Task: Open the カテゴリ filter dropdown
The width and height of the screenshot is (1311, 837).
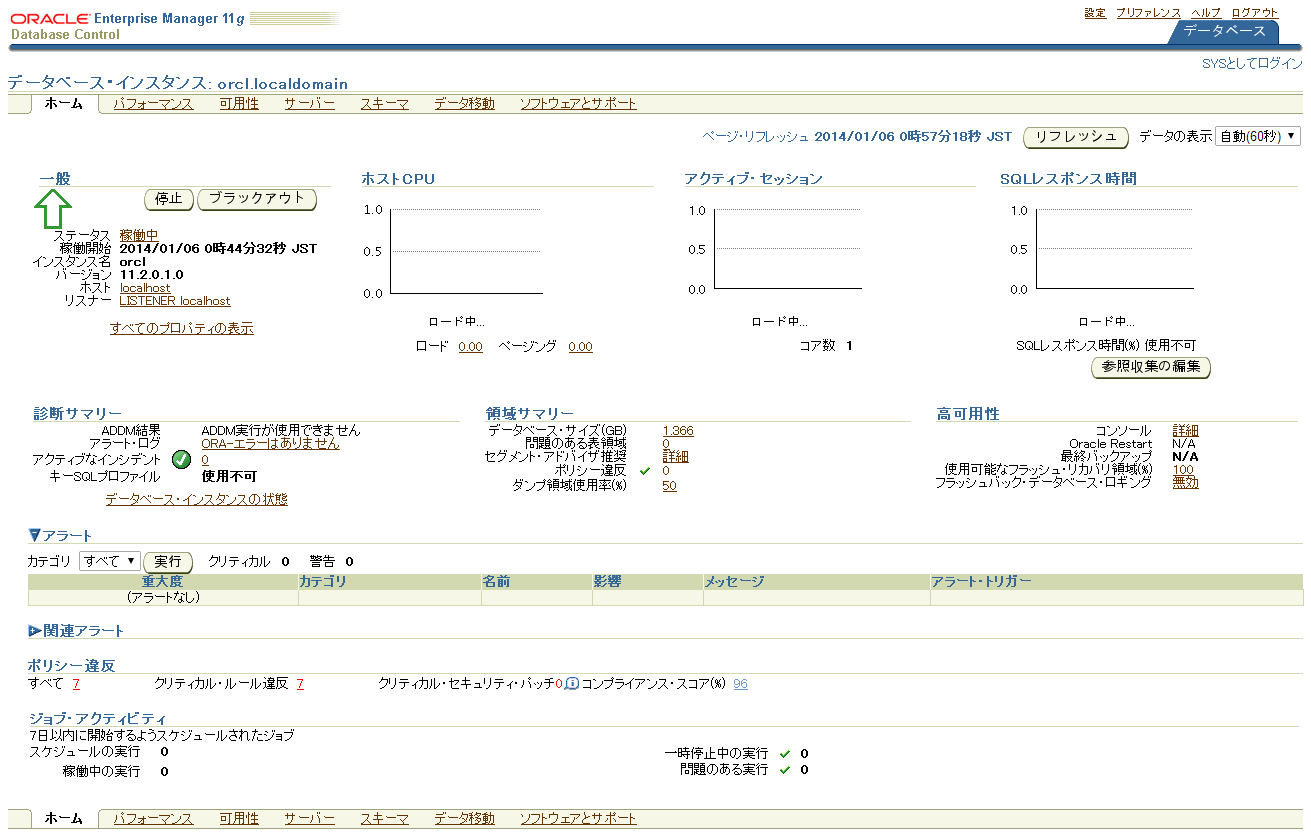Action: click(x=110, y=561)
